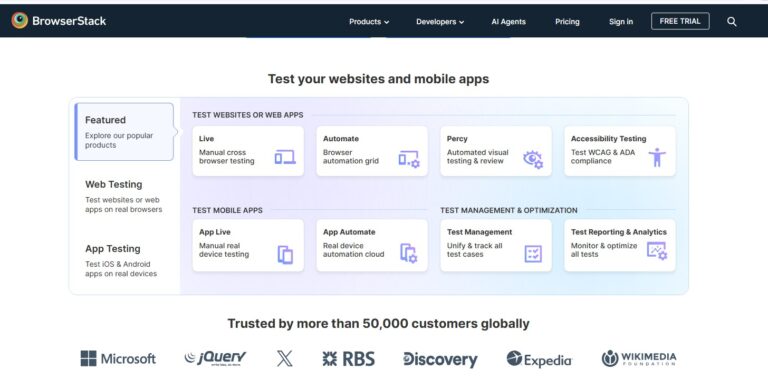Open the Automate title link

click(x=341, y=139)
